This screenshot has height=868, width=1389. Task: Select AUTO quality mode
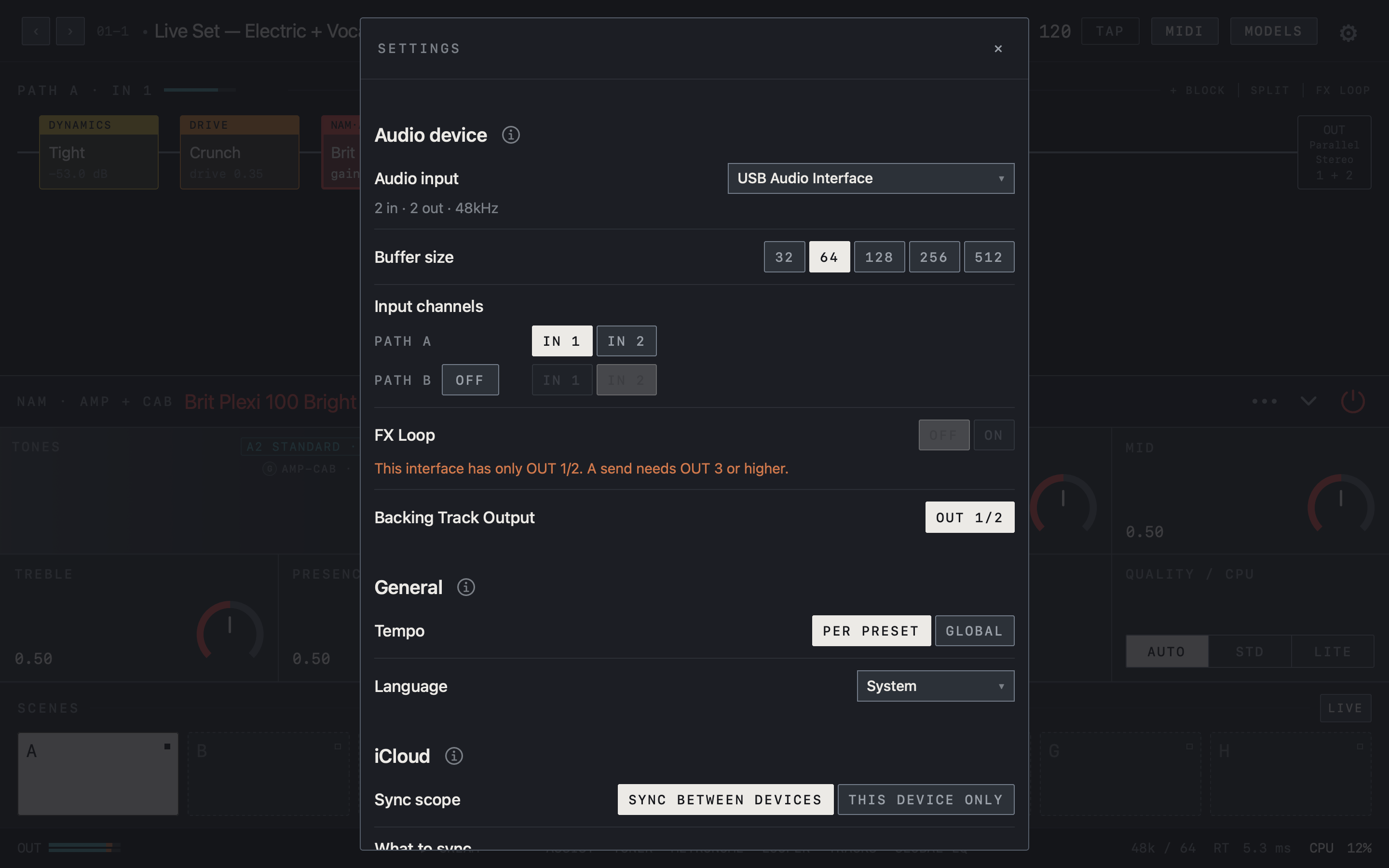(x=1166, y=651)
